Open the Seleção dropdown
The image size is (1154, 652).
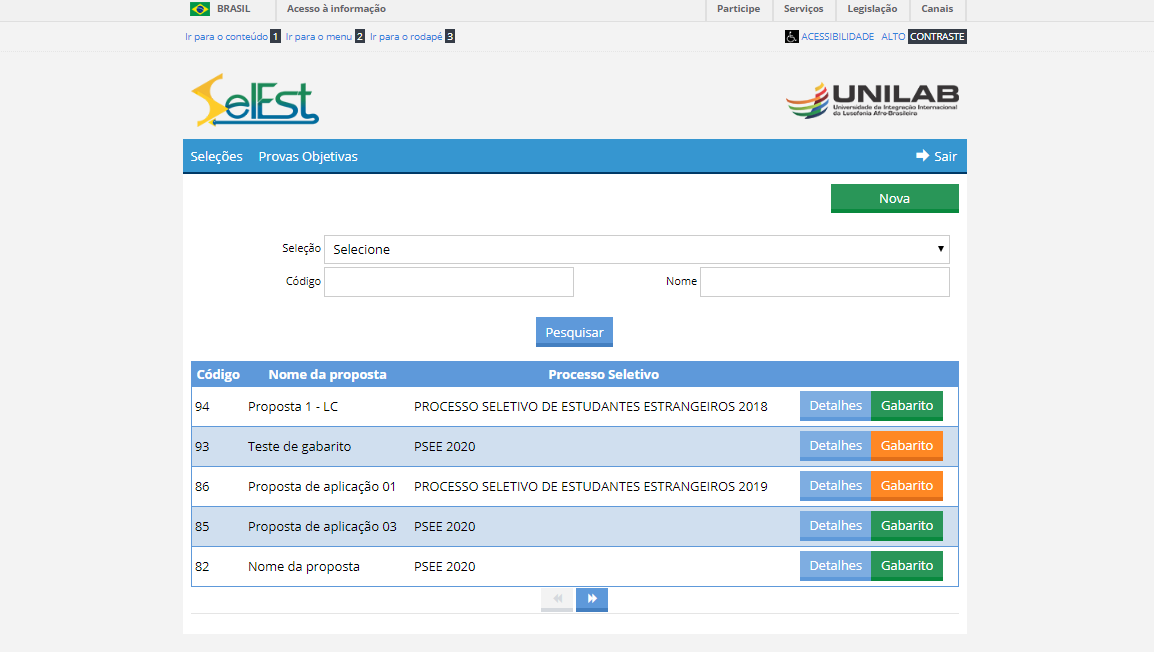point(636,249)
